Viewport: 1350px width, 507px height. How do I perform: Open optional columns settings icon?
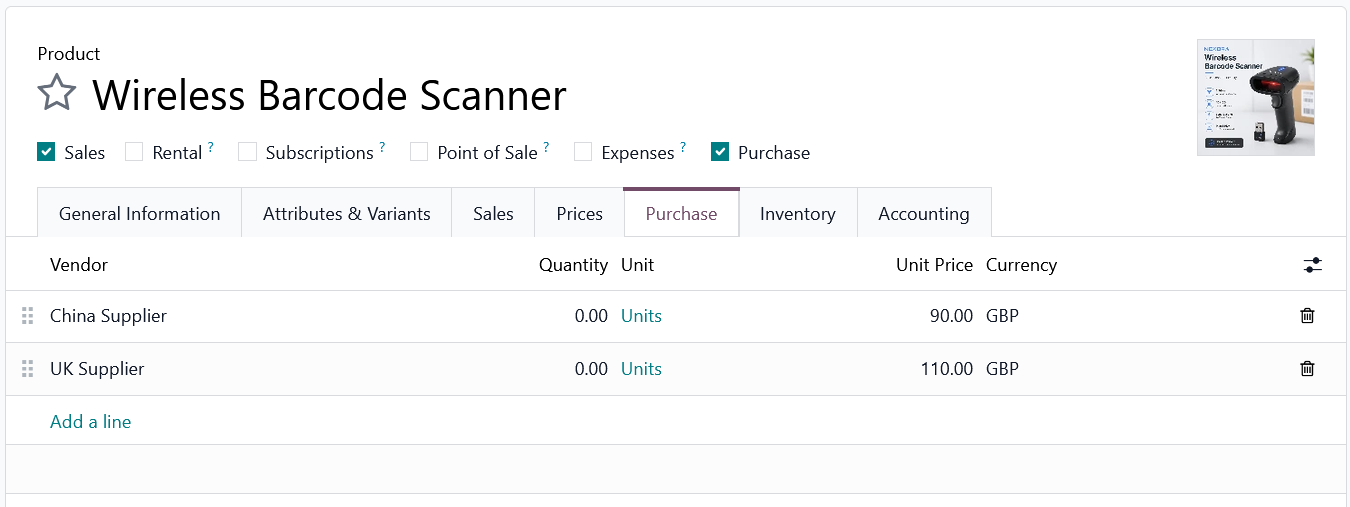pyautogui.click(x=1313, y=265)
